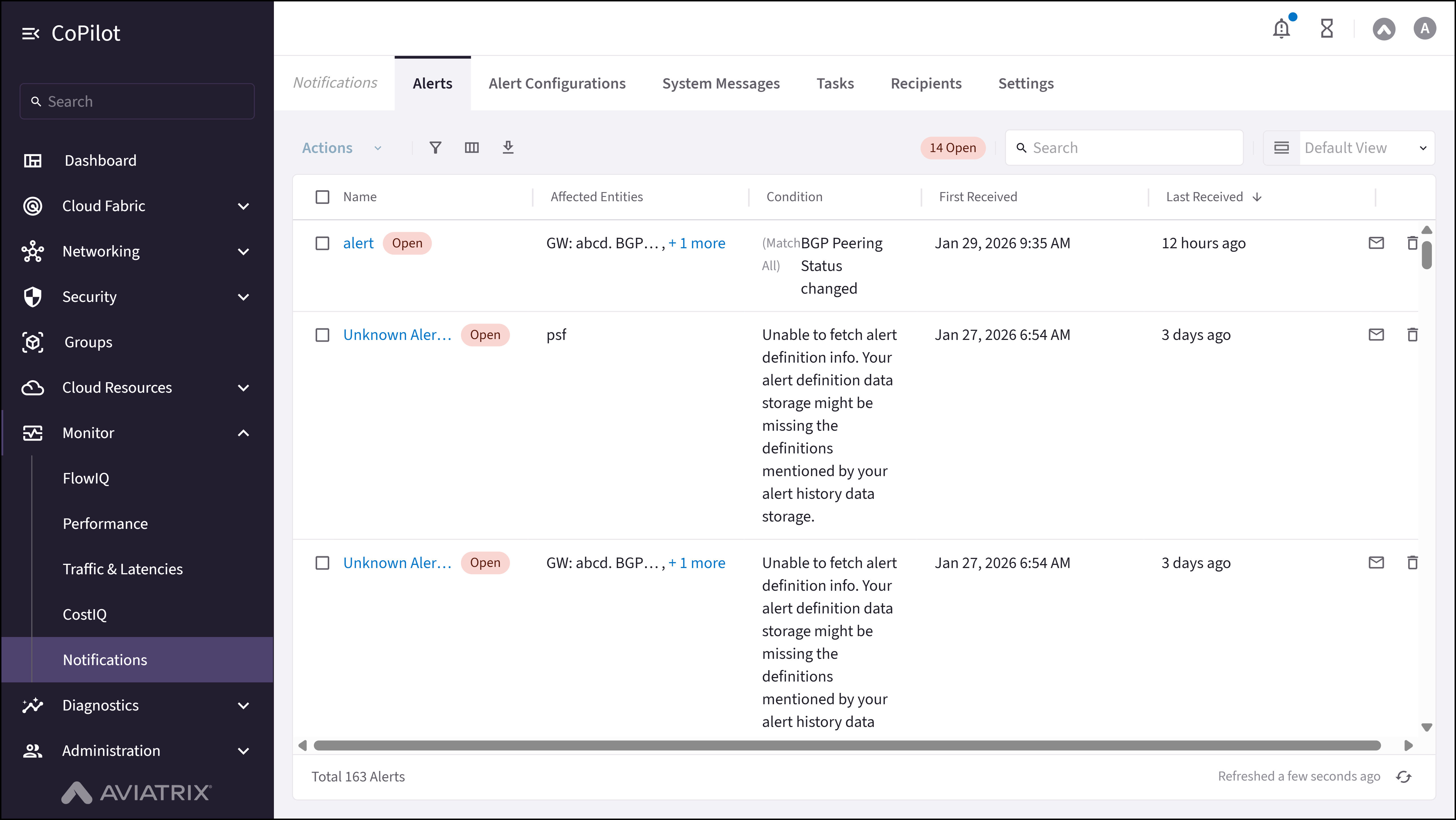This screenshot has width=1456, height=820.
Task: Delete the psf alert via trash icon
Action: tap(1412, 335)
